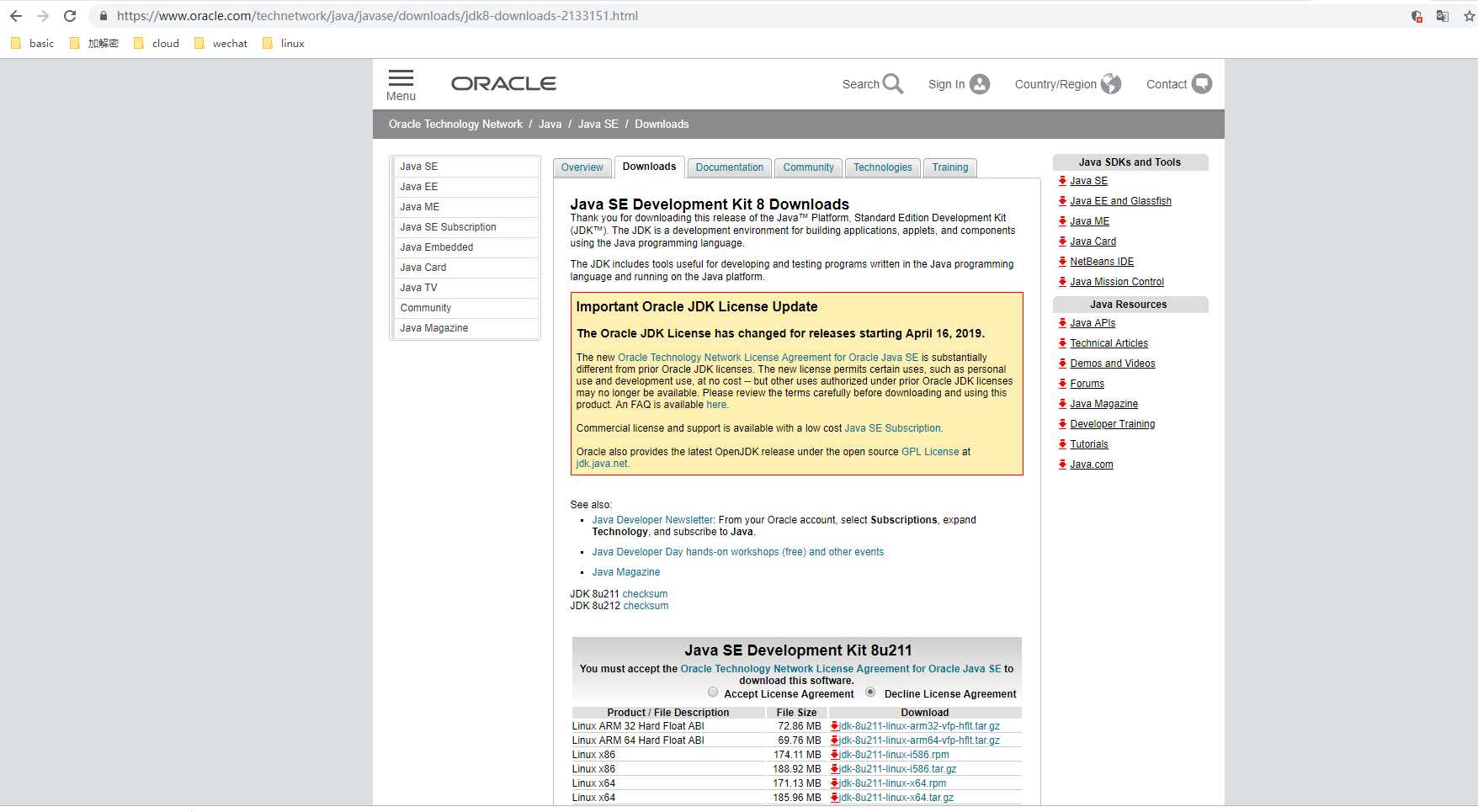Open JDK 8u212 checksum link

point(646,606)
